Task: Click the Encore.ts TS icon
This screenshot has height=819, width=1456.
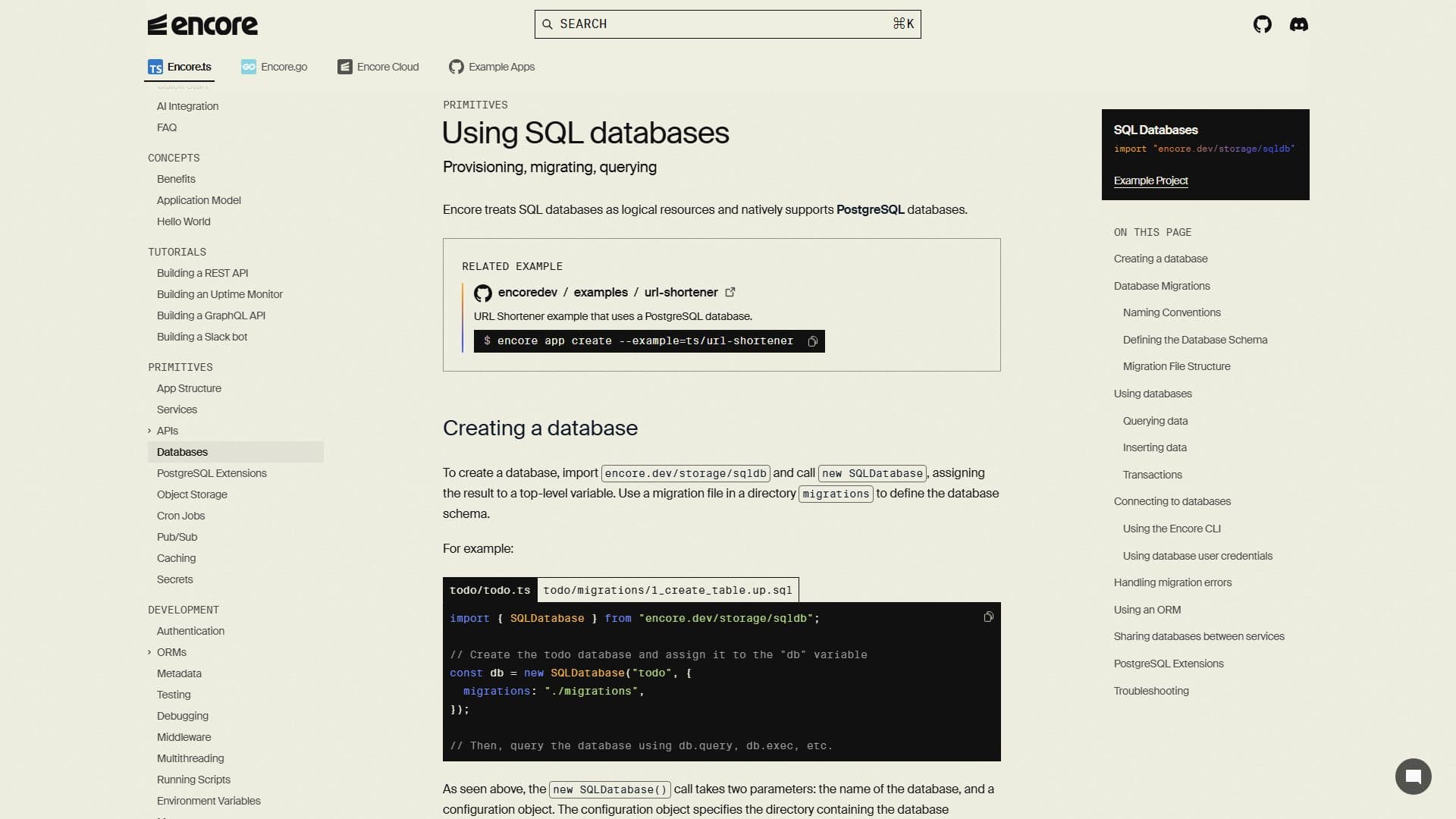Action: pyautogui.click(x=155, y=67)
